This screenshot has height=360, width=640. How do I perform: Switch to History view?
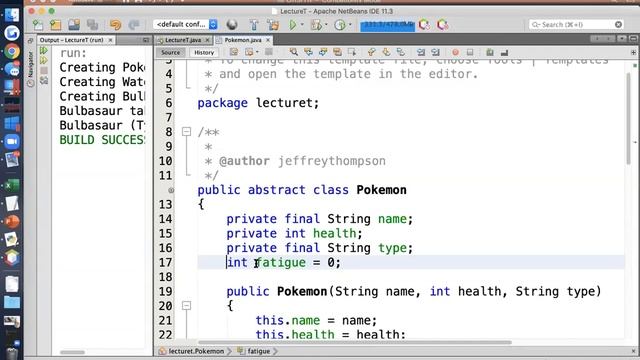(x=204, y=52)
